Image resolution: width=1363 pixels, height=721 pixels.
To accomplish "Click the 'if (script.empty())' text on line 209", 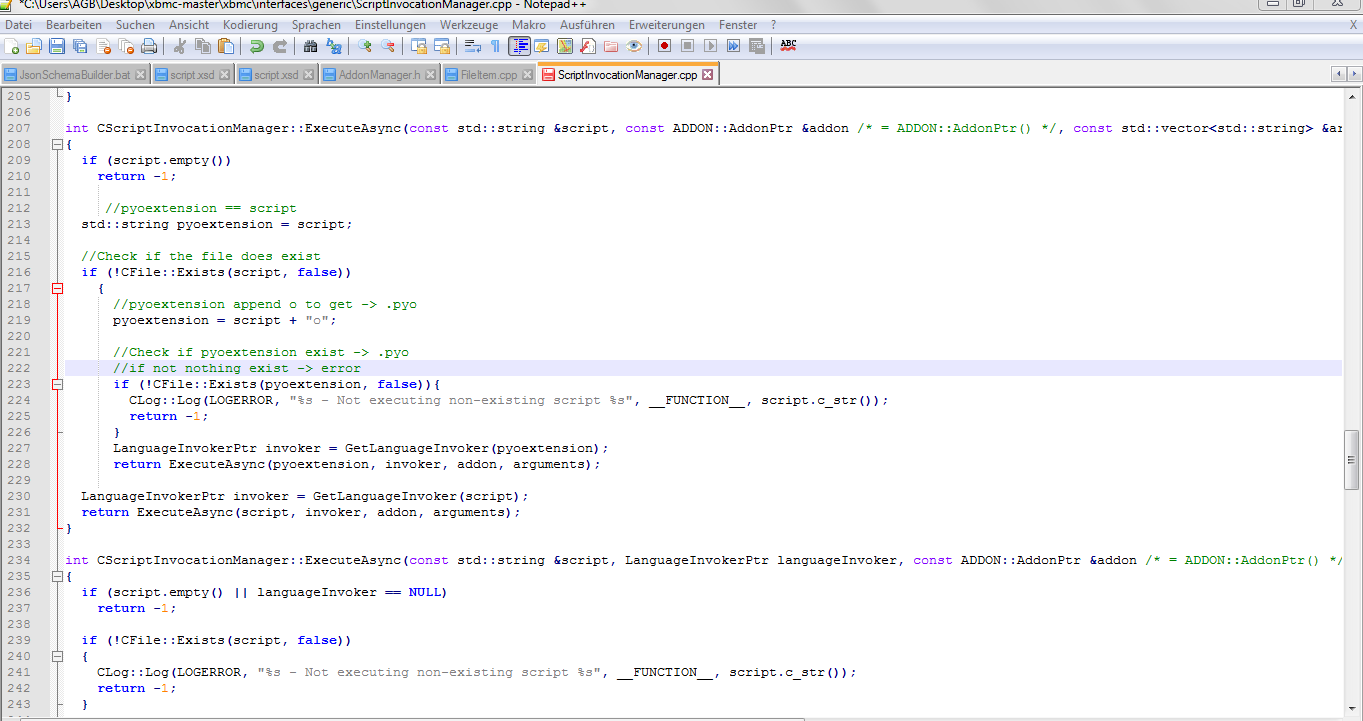I will click(157, 160).
